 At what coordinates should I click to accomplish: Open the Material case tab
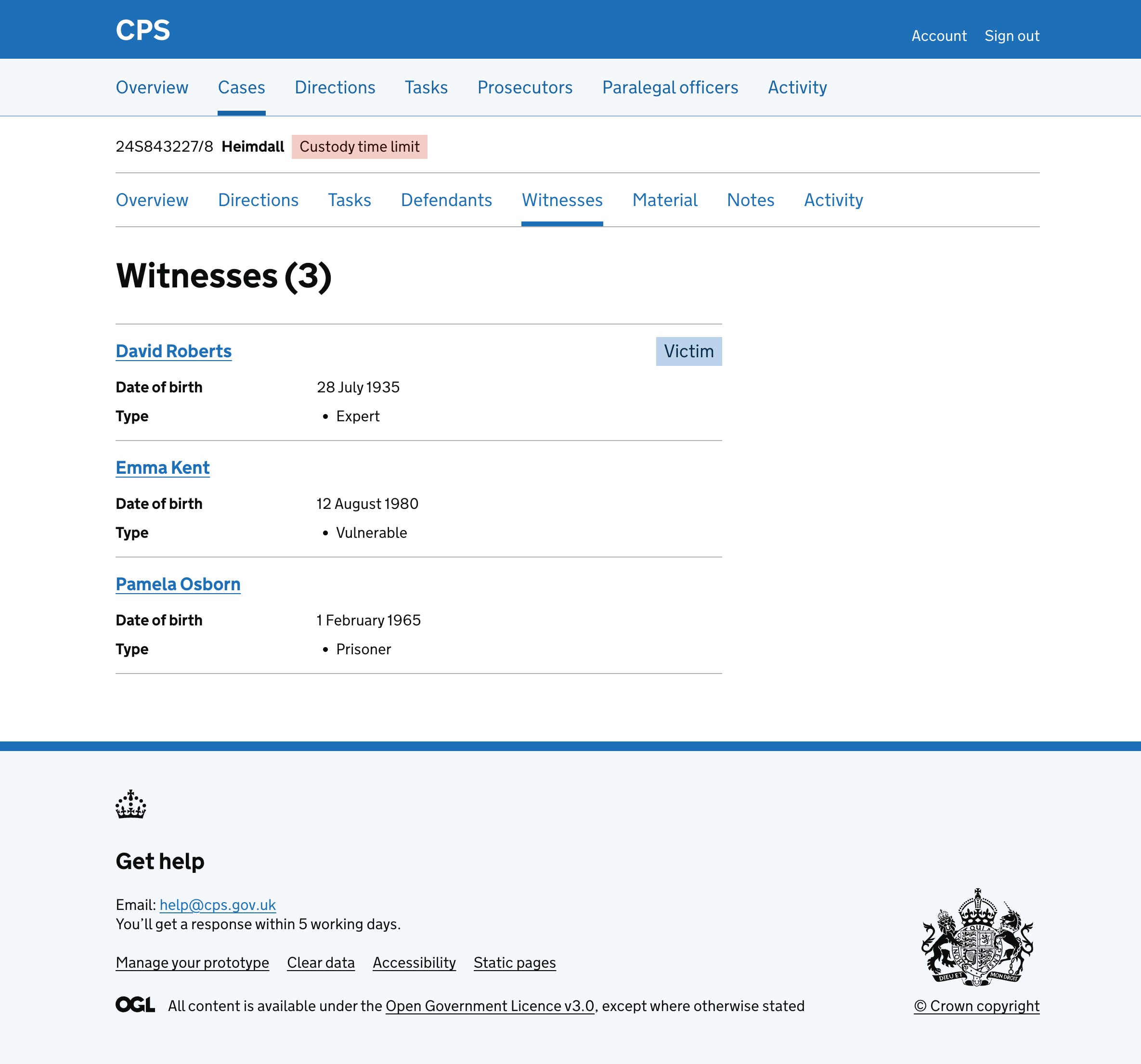click(665, 200)
